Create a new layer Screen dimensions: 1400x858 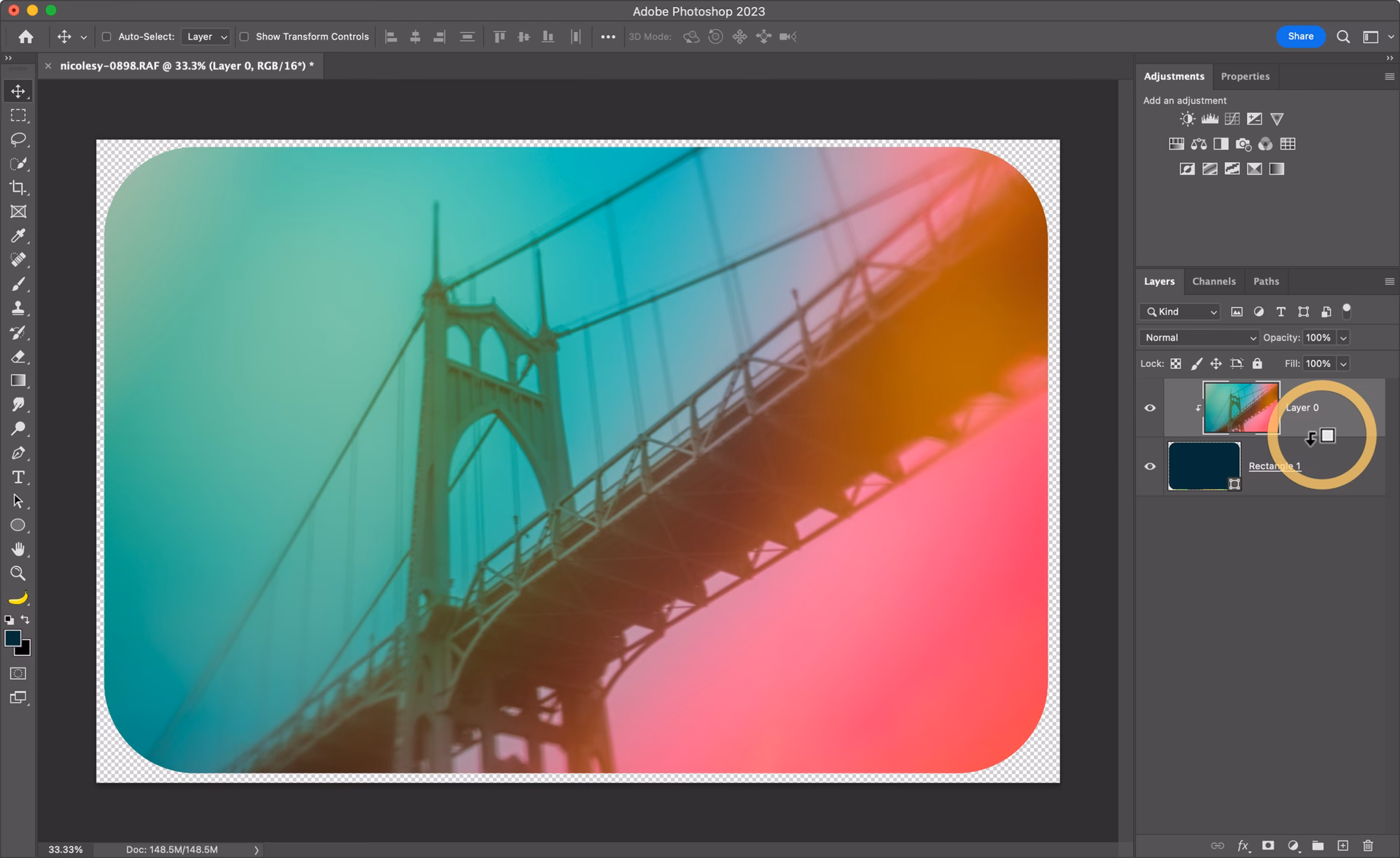[x=1345, y=843]
